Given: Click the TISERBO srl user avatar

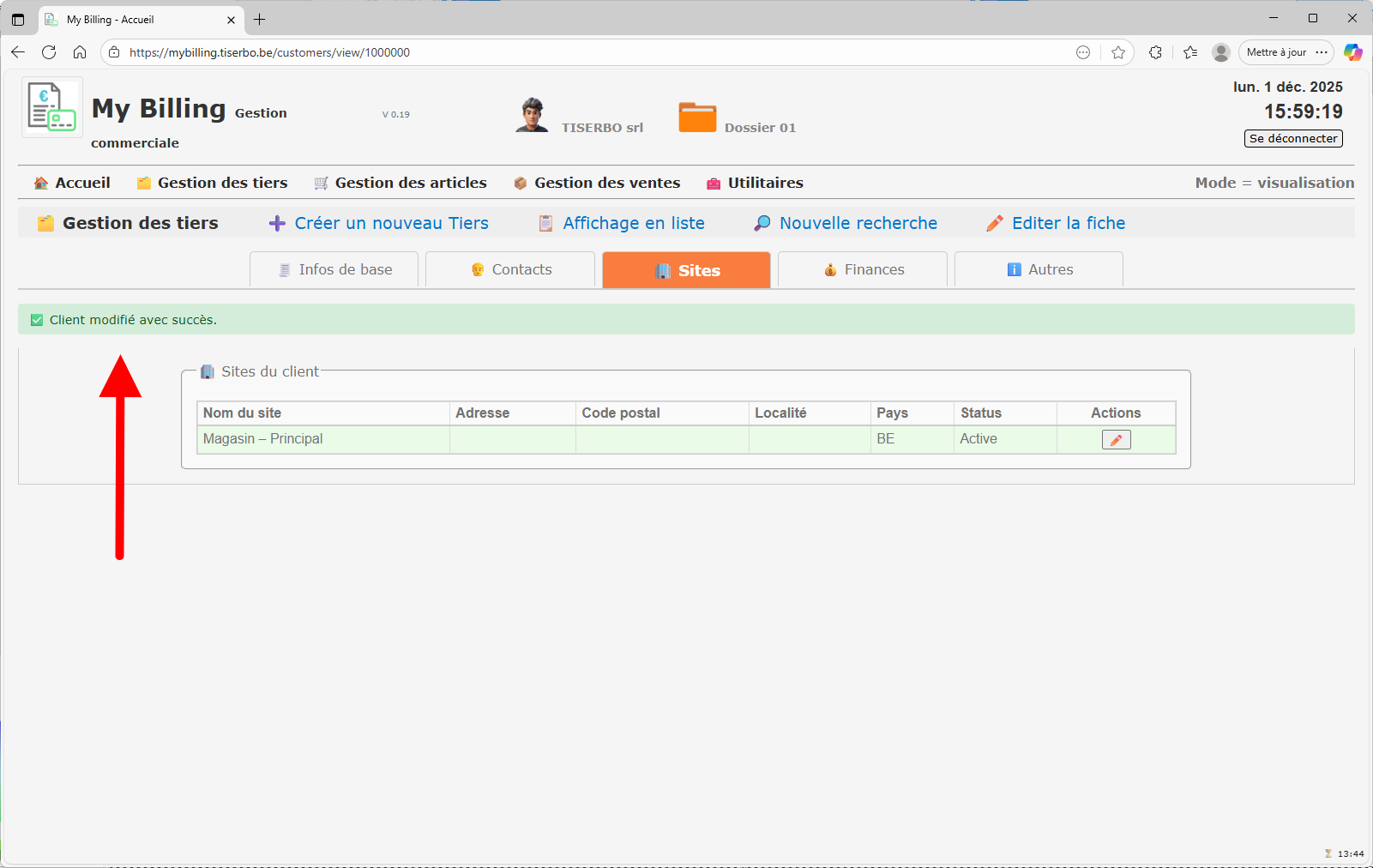Looking at the screenshot, I should point(533,115).
